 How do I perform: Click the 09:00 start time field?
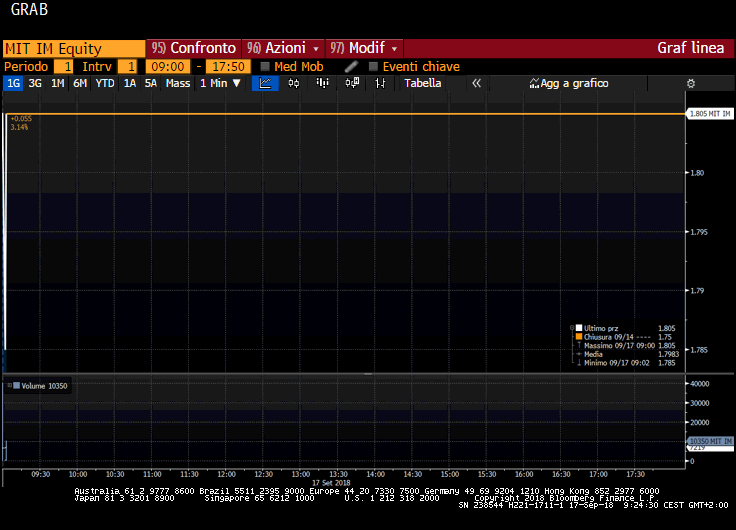point(167,67)
